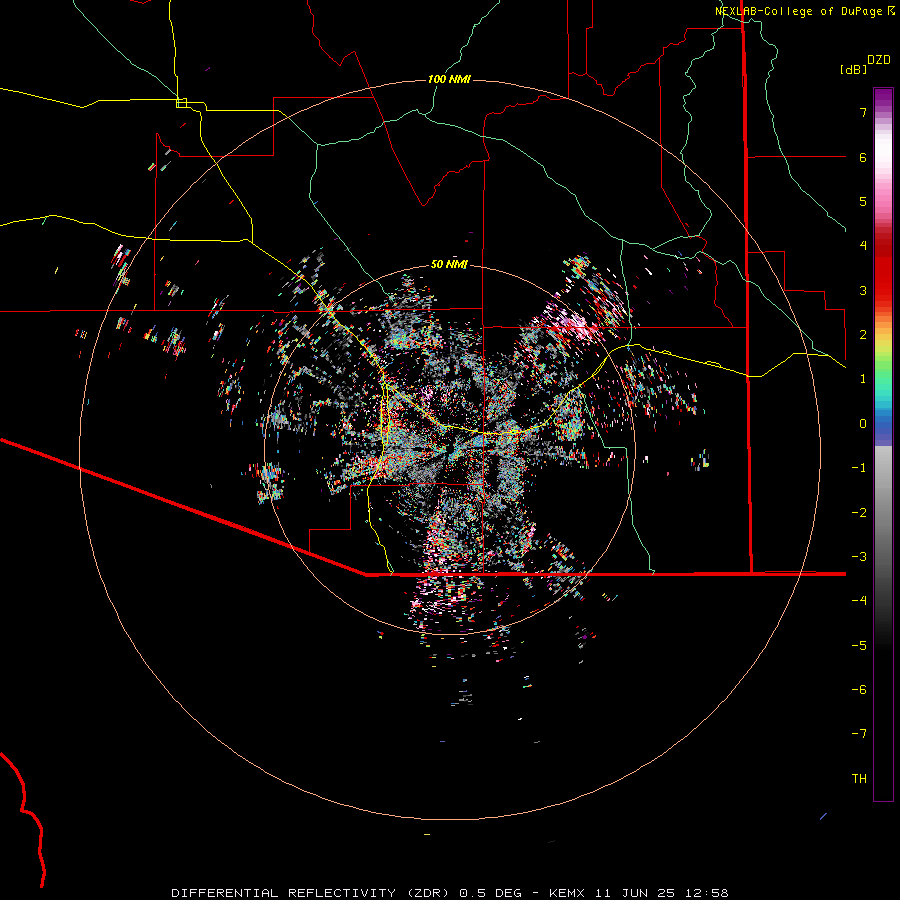900x900 pixels.
Task: Click the small yellow square city marker
Action: click(x=181, y=103)
